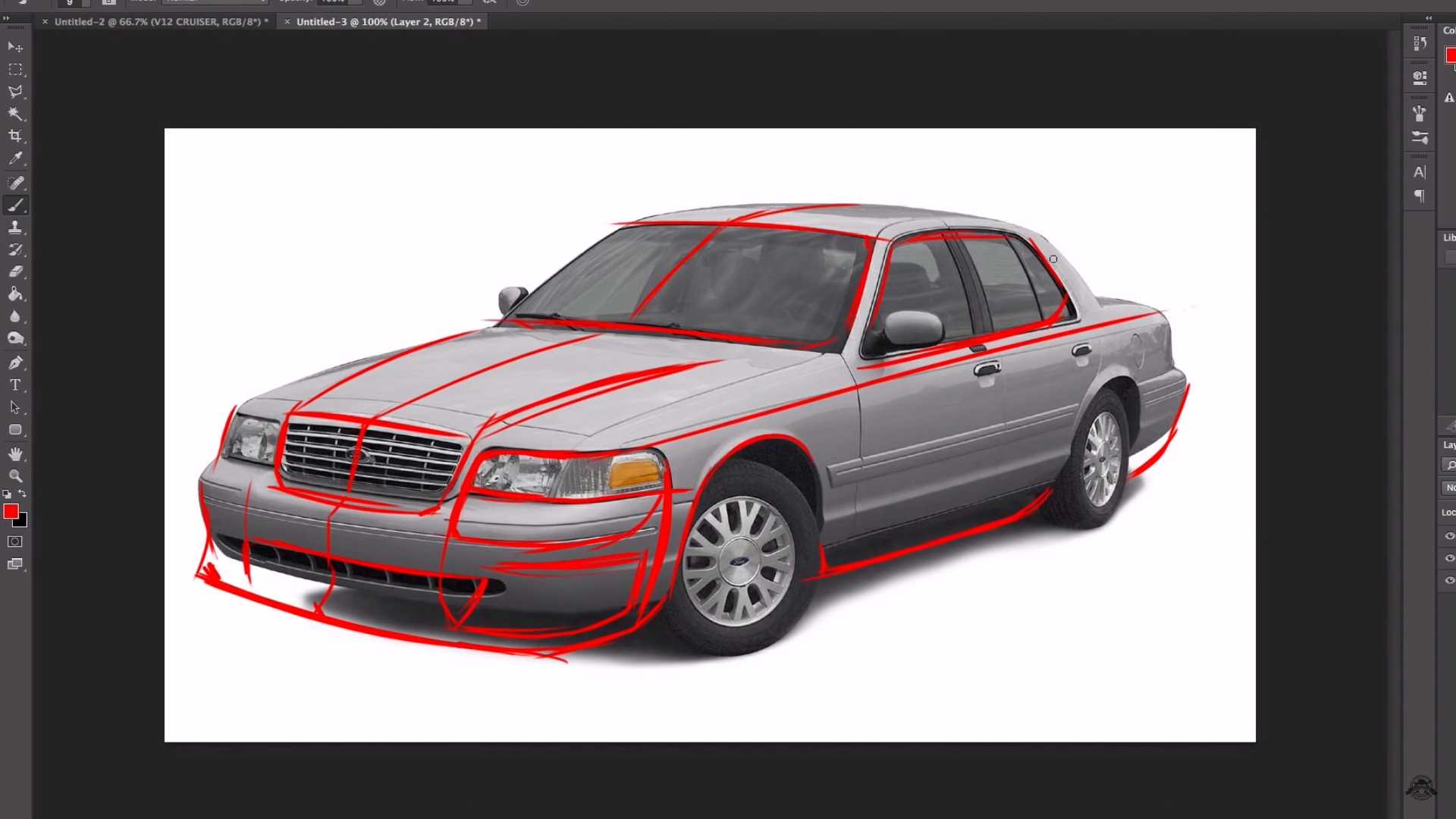Viewport: 1456px width, 819px height.
Task: Pick the Polygonal Lasso tool
Action: (x=15, y=92)
